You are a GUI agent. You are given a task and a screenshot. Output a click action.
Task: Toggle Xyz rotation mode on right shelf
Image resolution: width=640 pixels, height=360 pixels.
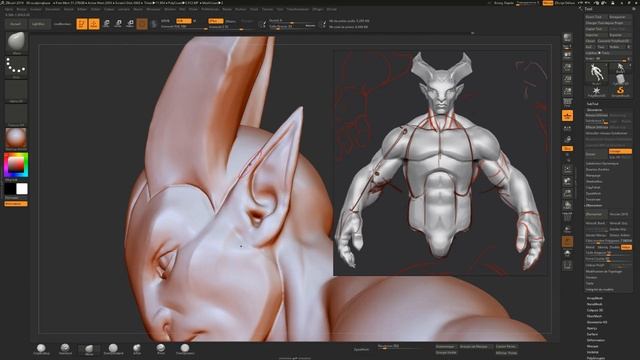click(x=567, y=148)
